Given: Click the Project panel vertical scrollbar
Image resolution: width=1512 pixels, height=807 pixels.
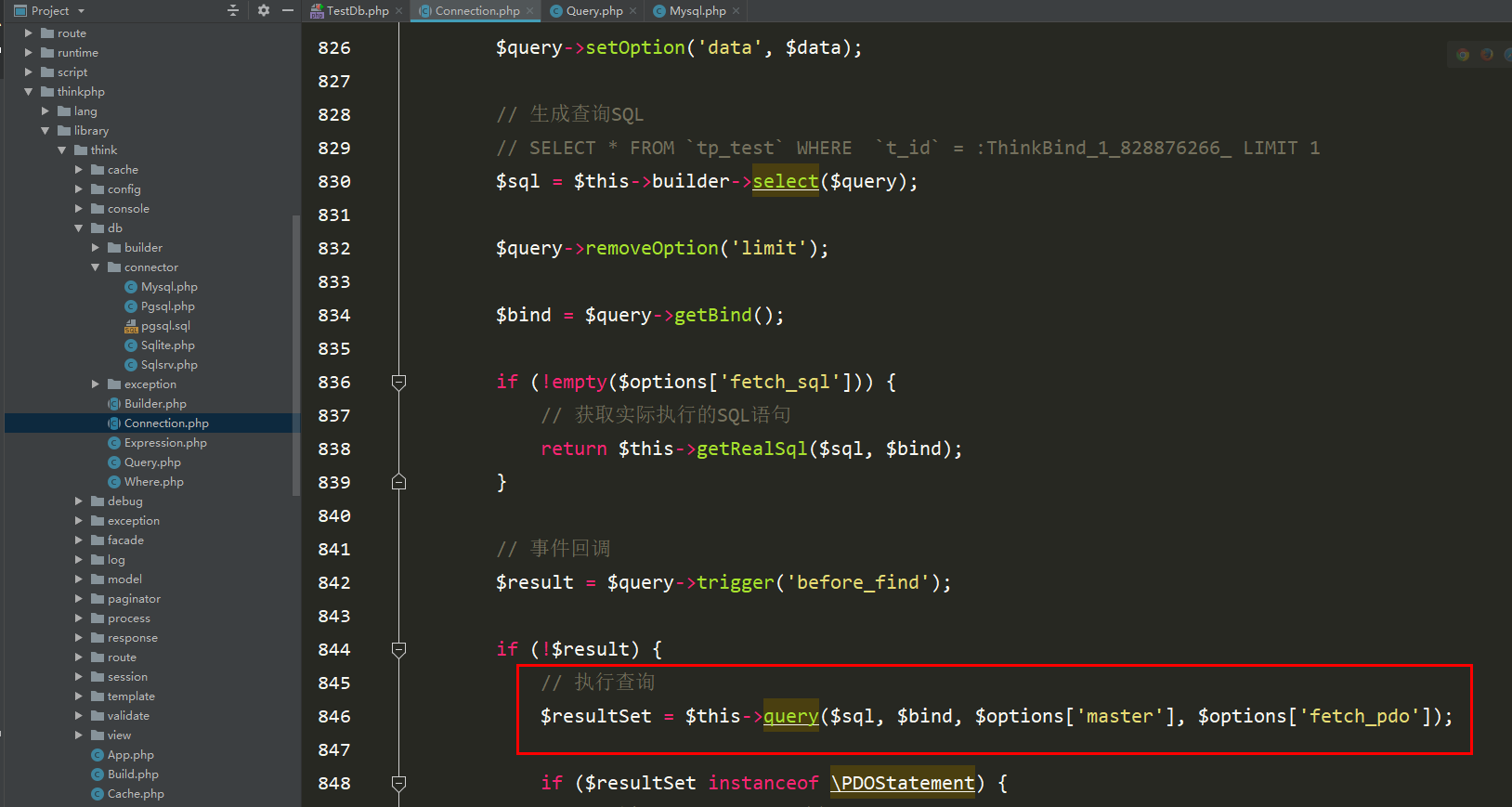Looking at the screenshot, I should click(296, 355).
